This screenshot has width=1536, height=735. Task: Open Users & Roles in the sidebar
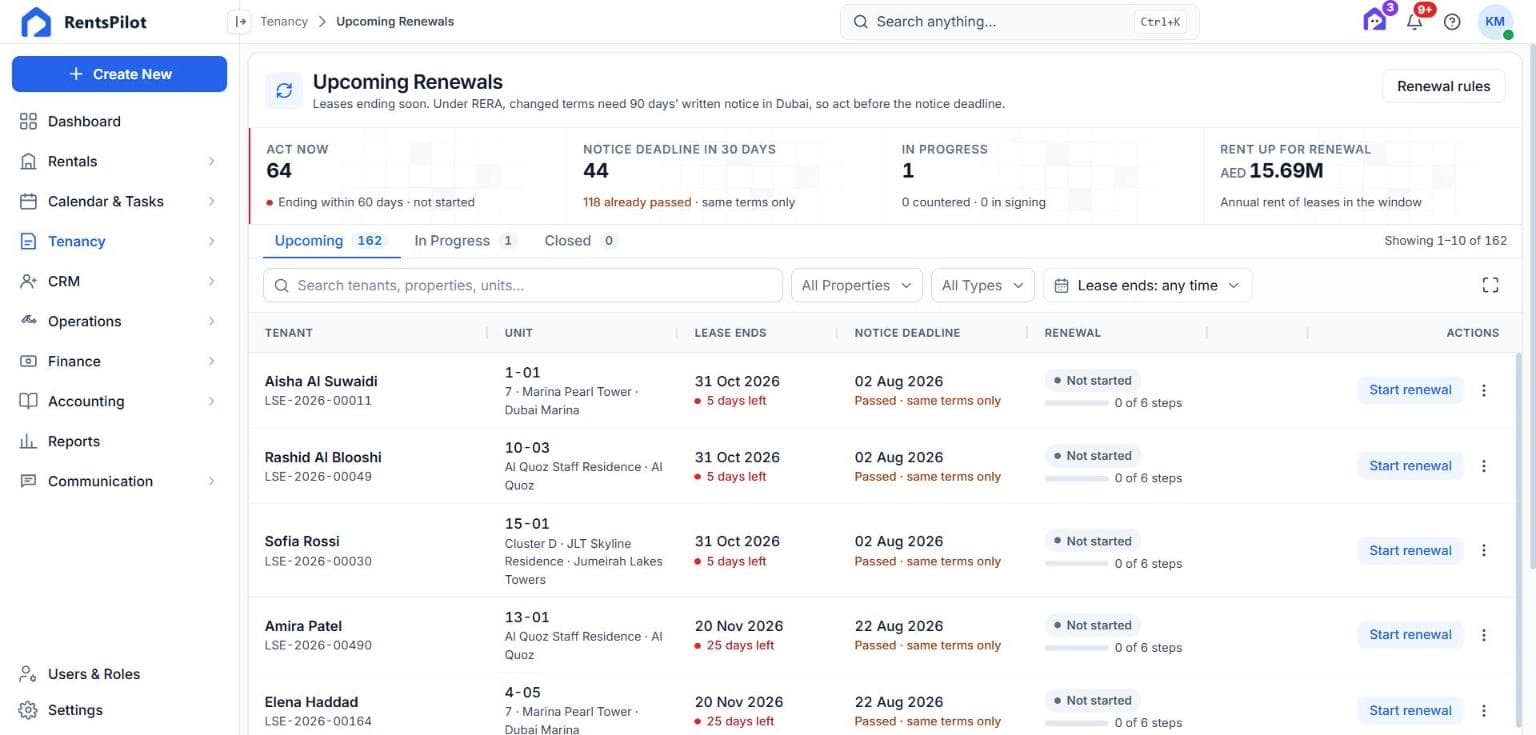(x=119, y=674)
